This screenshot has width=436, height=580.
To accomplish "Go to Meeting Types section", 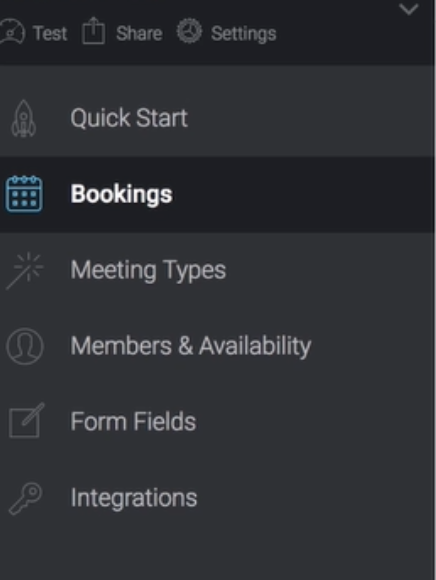I will pos(217,270).
